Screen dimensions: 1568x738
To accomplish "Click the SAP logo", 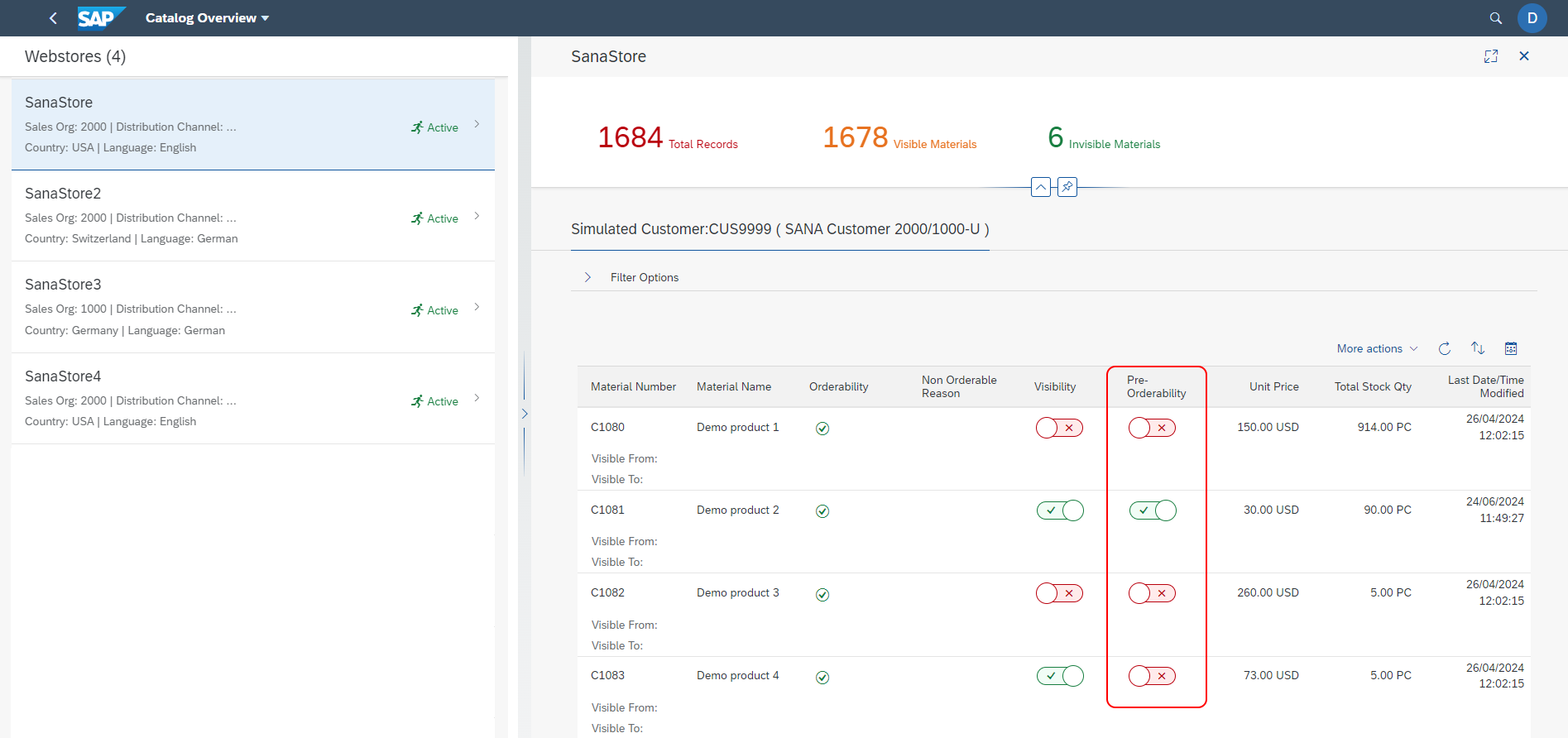I will [x=101, y=18].
